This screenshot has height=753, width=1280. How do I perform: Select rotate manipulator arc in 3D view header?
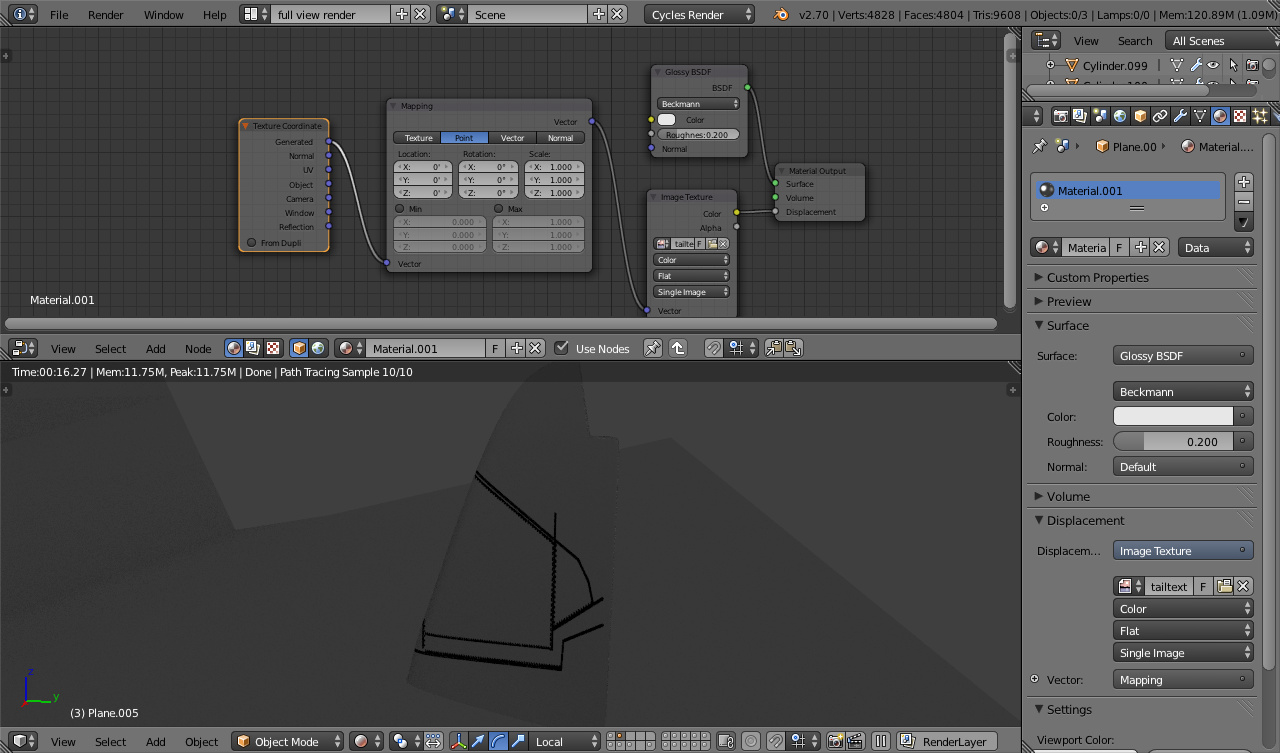point(498,741)
